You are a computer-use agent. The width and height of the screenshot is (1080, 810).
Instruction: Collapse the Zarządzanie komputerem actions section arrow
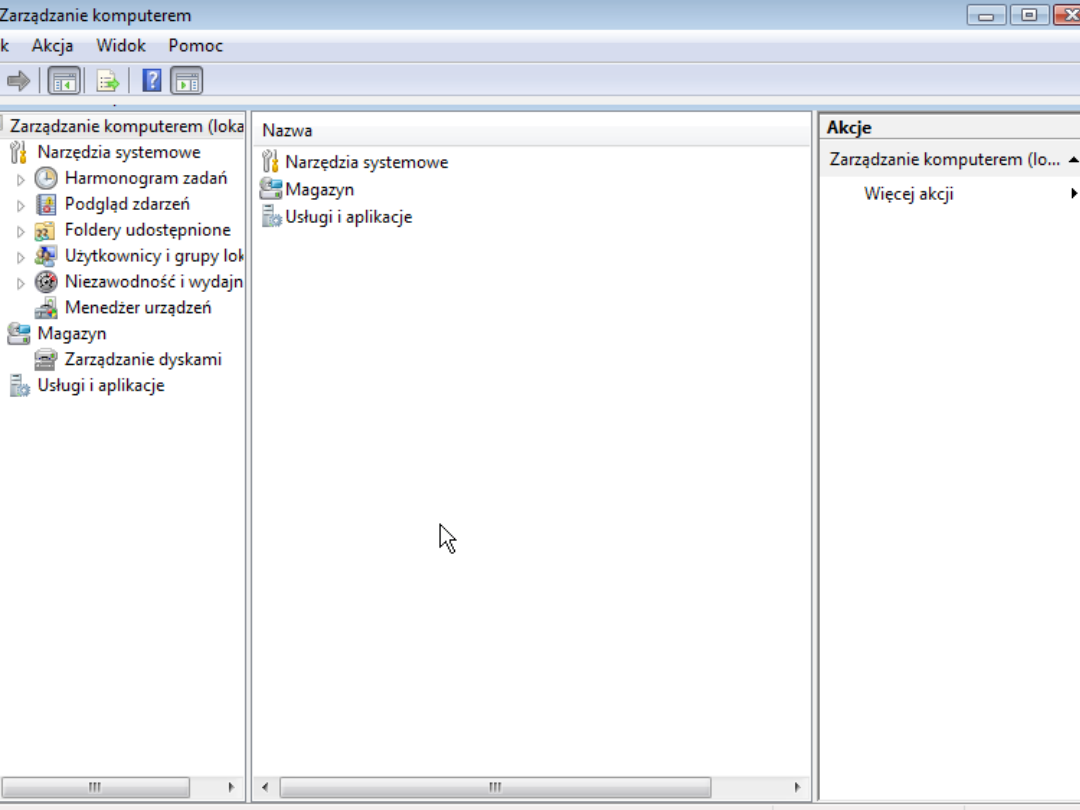click(x=1073, y=160)
